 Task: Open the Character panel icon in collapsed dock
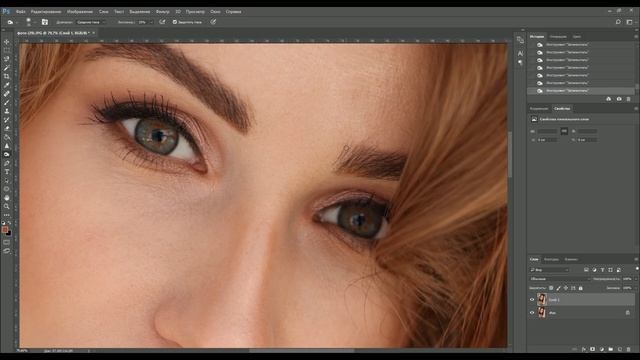(520, 53)
